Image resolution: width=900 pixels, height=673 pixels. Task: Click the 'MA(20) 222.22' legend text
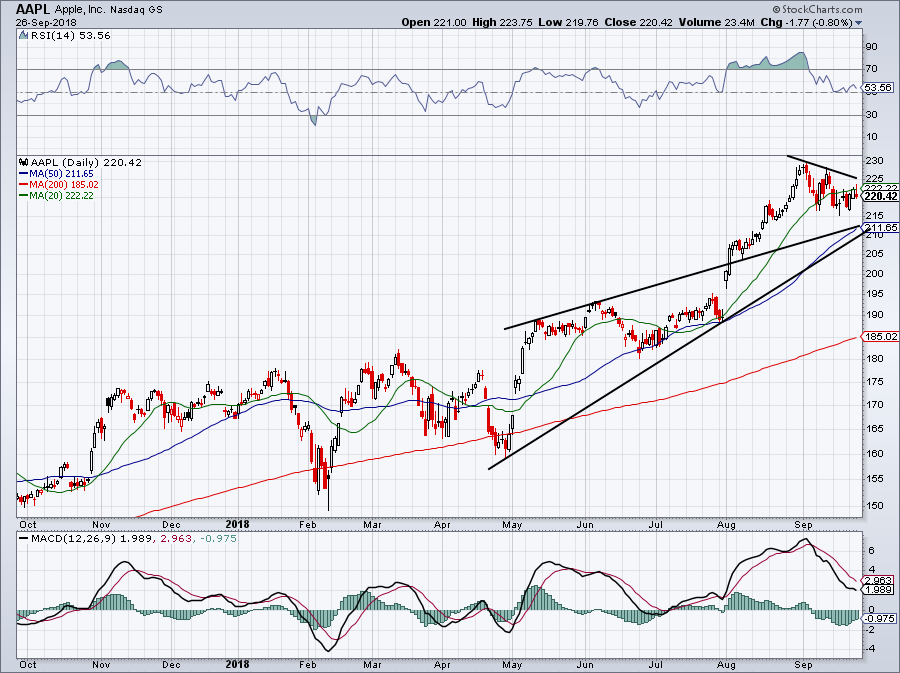tap(61, 196)
